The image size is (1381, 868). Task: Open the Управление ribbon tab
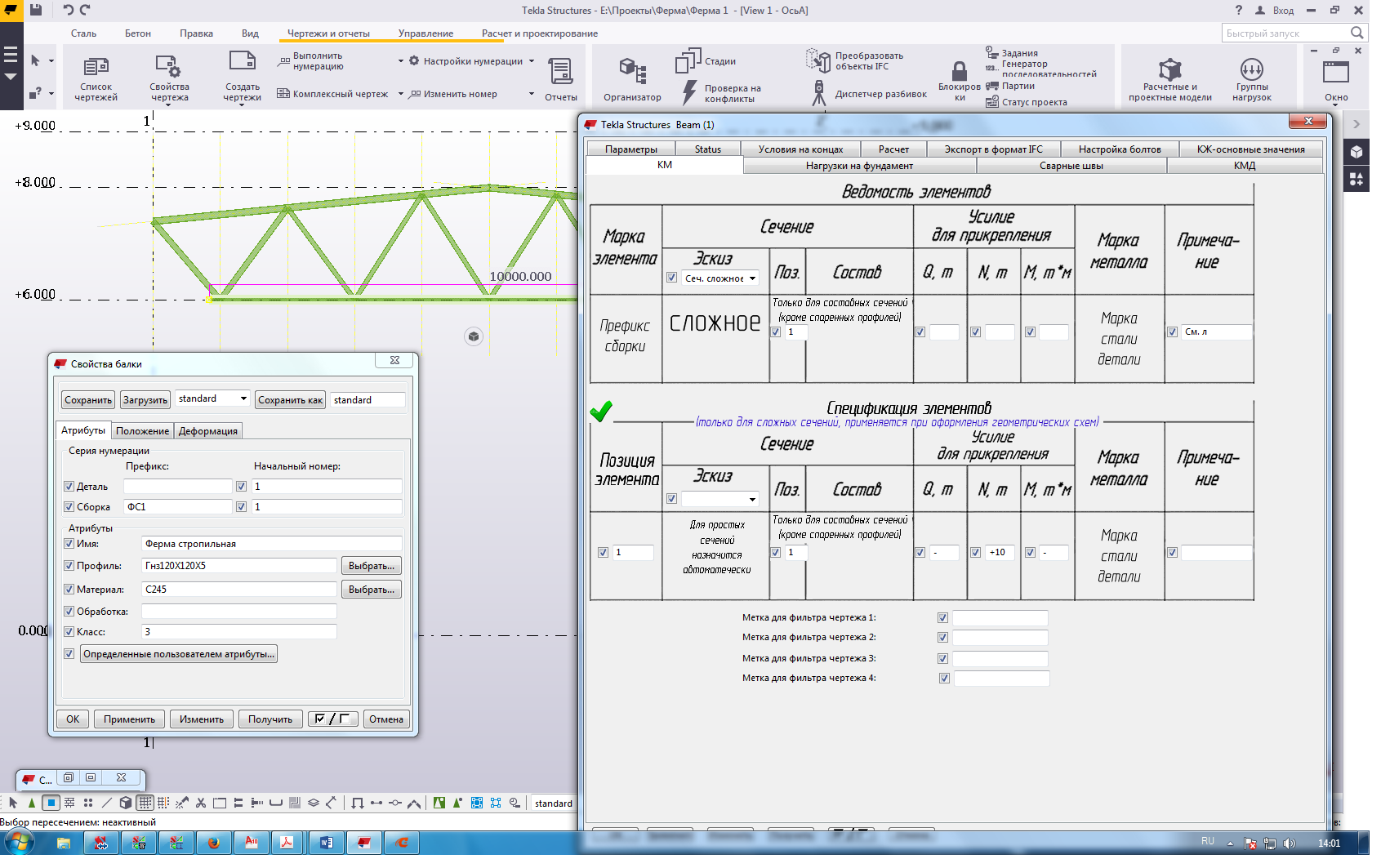point(425,33)
